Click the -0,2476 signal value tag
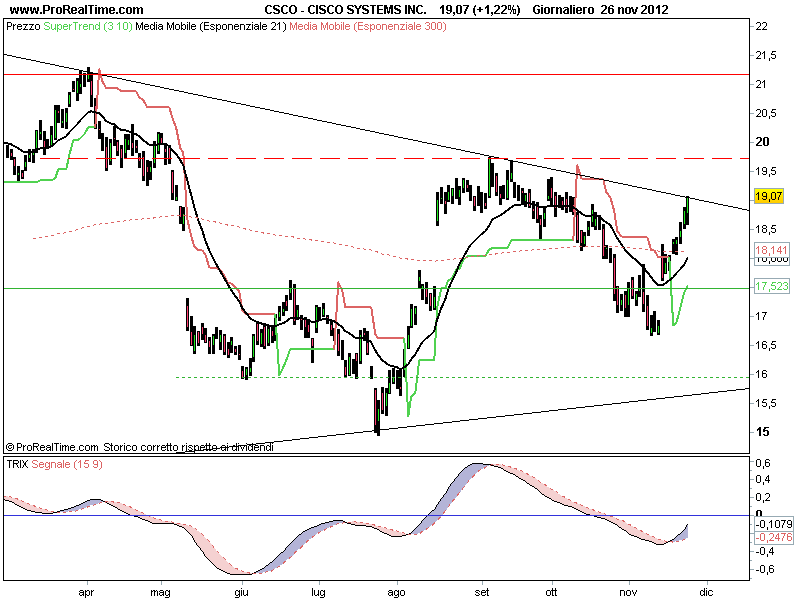The height and width of the screenshot is (600, 800). click(x=774, y=537)
